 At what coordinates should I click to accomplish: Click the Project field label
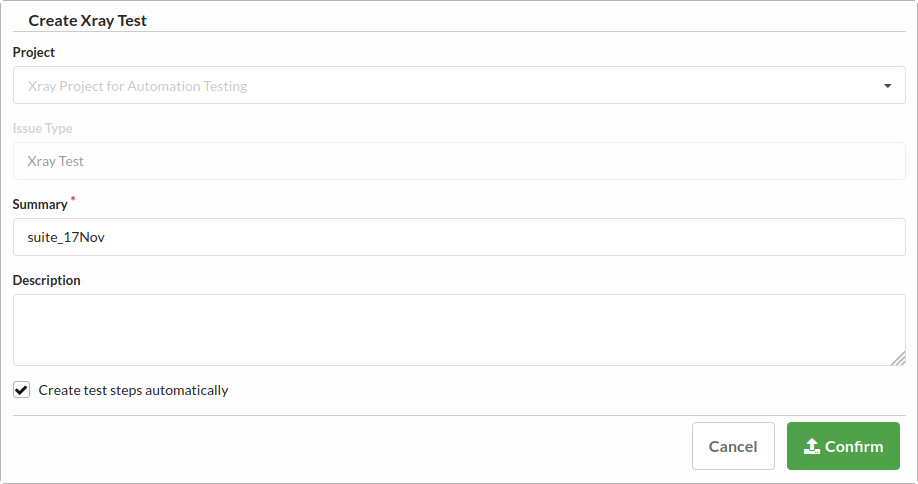pos(34,52)
